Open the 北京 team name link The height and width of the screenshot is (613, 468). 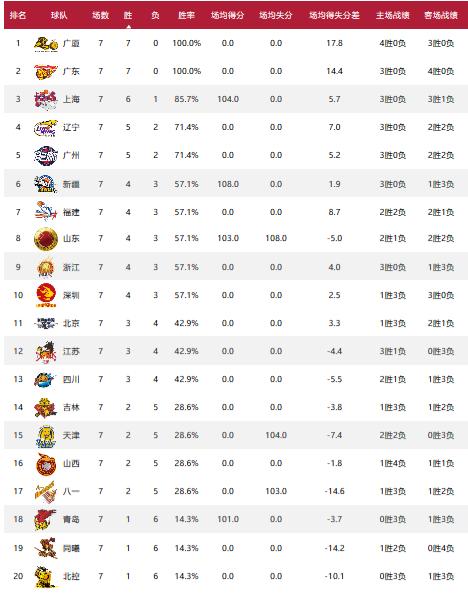(71, 323)
